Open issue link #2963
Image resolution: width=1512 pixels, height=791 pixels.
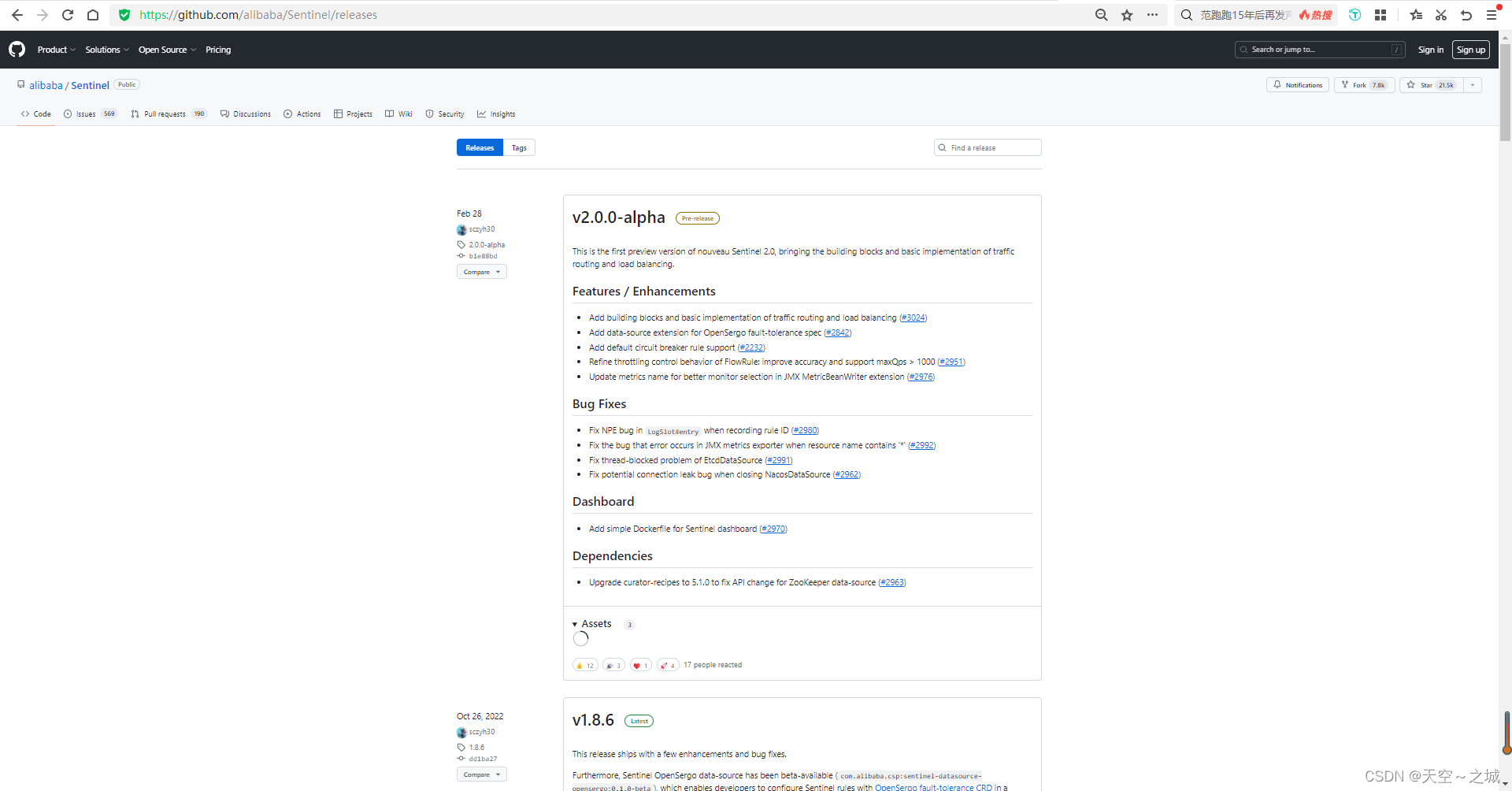[892, 582]
